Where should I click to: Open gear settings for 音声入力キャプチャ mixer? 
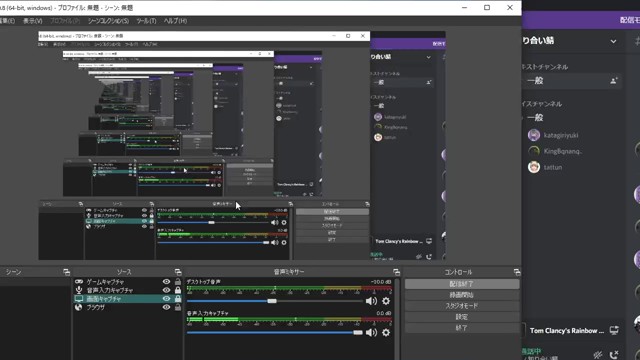[x=386, y=333]
